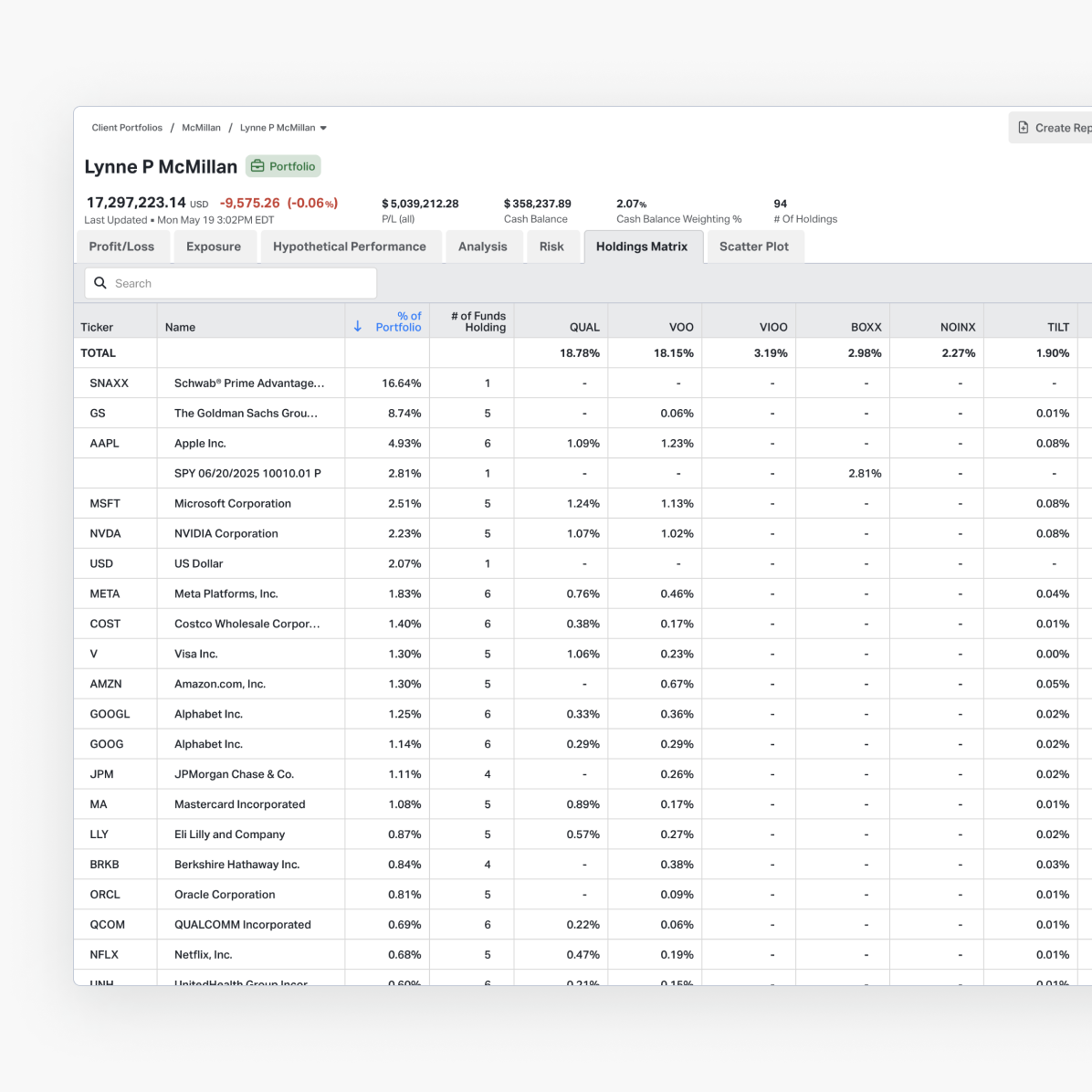The image size is (1092, 1092).
Task: View the Scatter Plot tab
Action: pos(753,247)
